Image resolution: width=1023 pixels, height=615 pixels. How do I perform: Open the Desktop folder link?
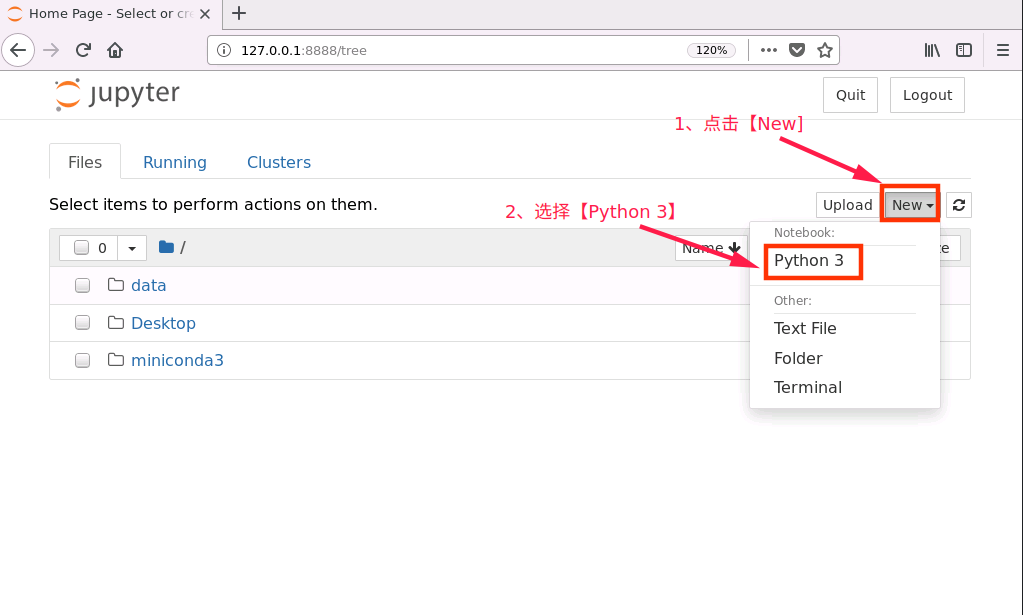(x=163, y=323)
